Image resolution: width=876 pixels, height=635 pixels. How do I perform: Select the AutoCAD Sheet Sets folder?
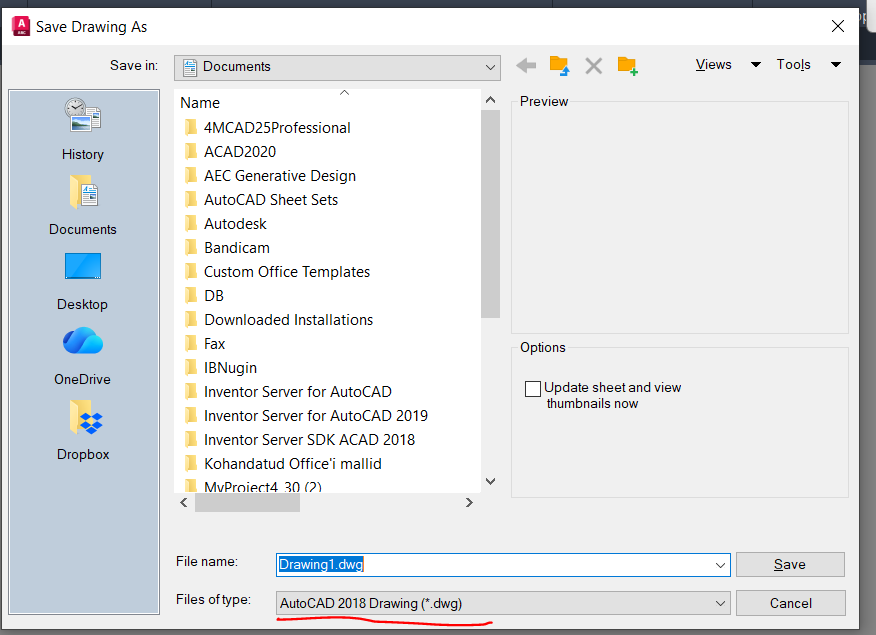(x=270, y=200)
